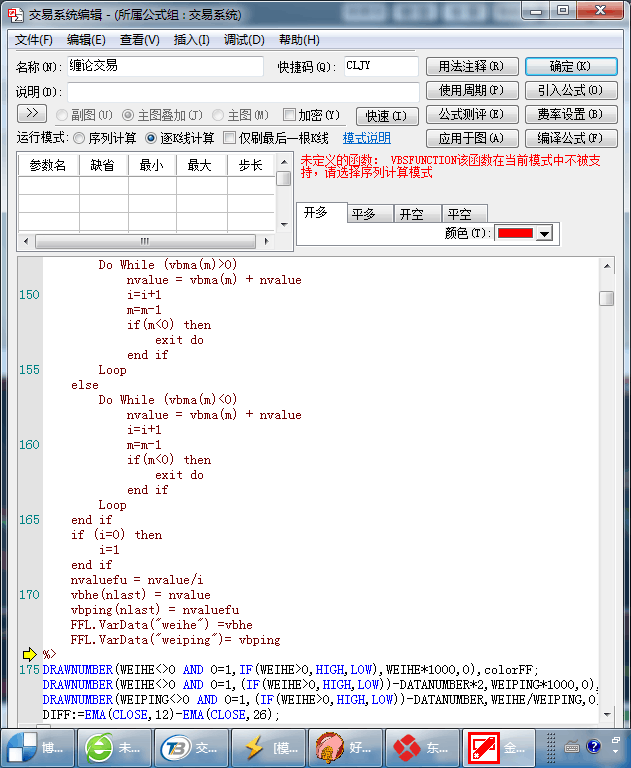
Task: Switch to the green browser taskbar item
Action: [114, 747]
